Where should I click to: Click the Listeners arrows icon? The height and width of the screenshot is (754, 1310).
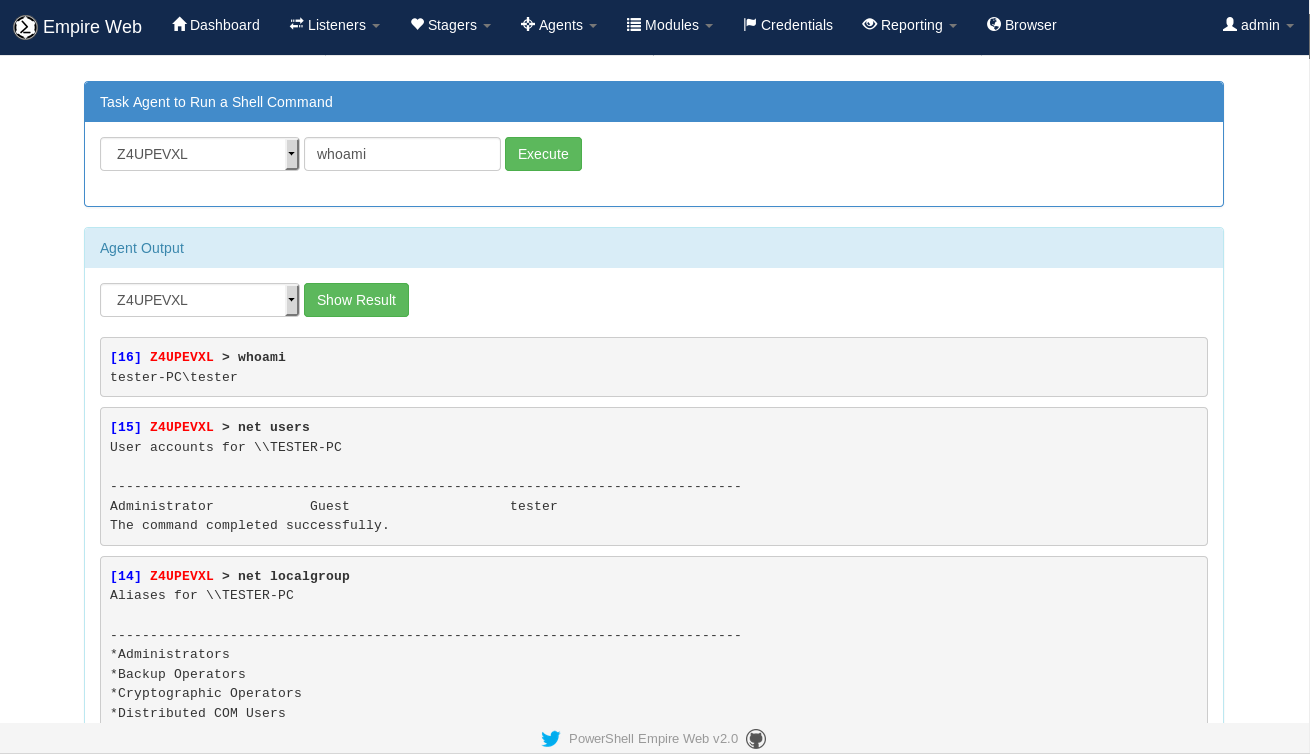coord(296,24)
